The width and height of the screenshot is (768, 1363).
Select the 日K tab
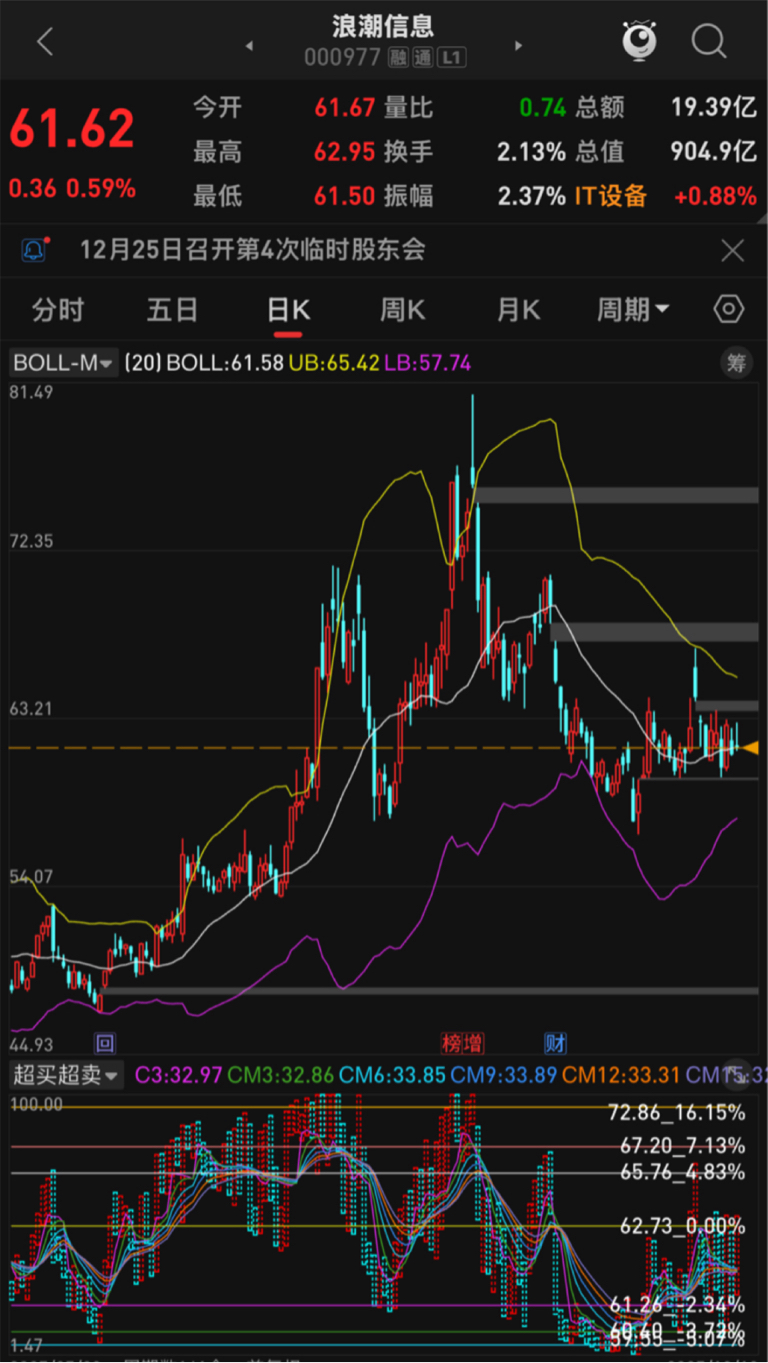(288, 310)
